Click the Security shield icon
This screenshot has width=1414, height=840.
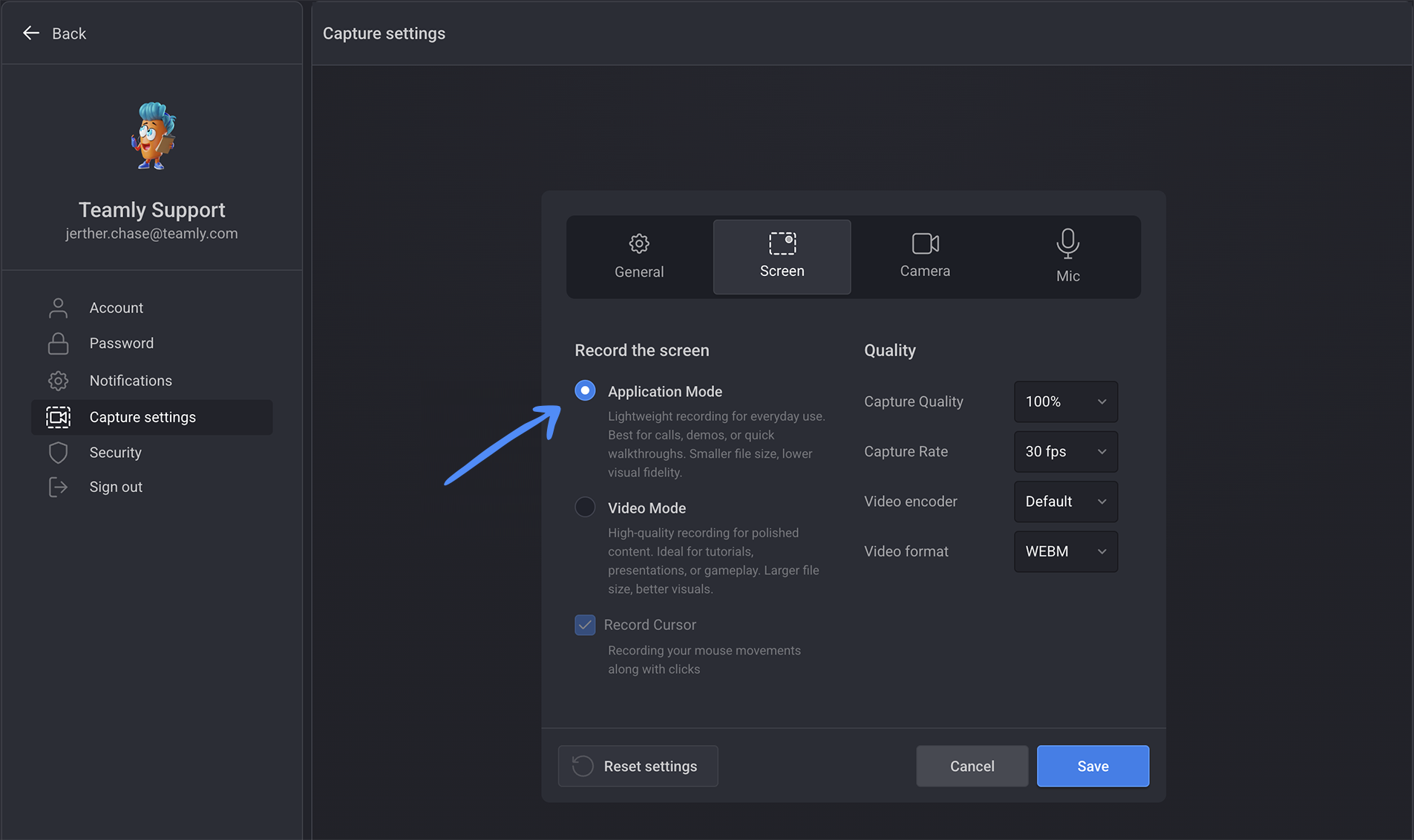(x=58, y=453)
